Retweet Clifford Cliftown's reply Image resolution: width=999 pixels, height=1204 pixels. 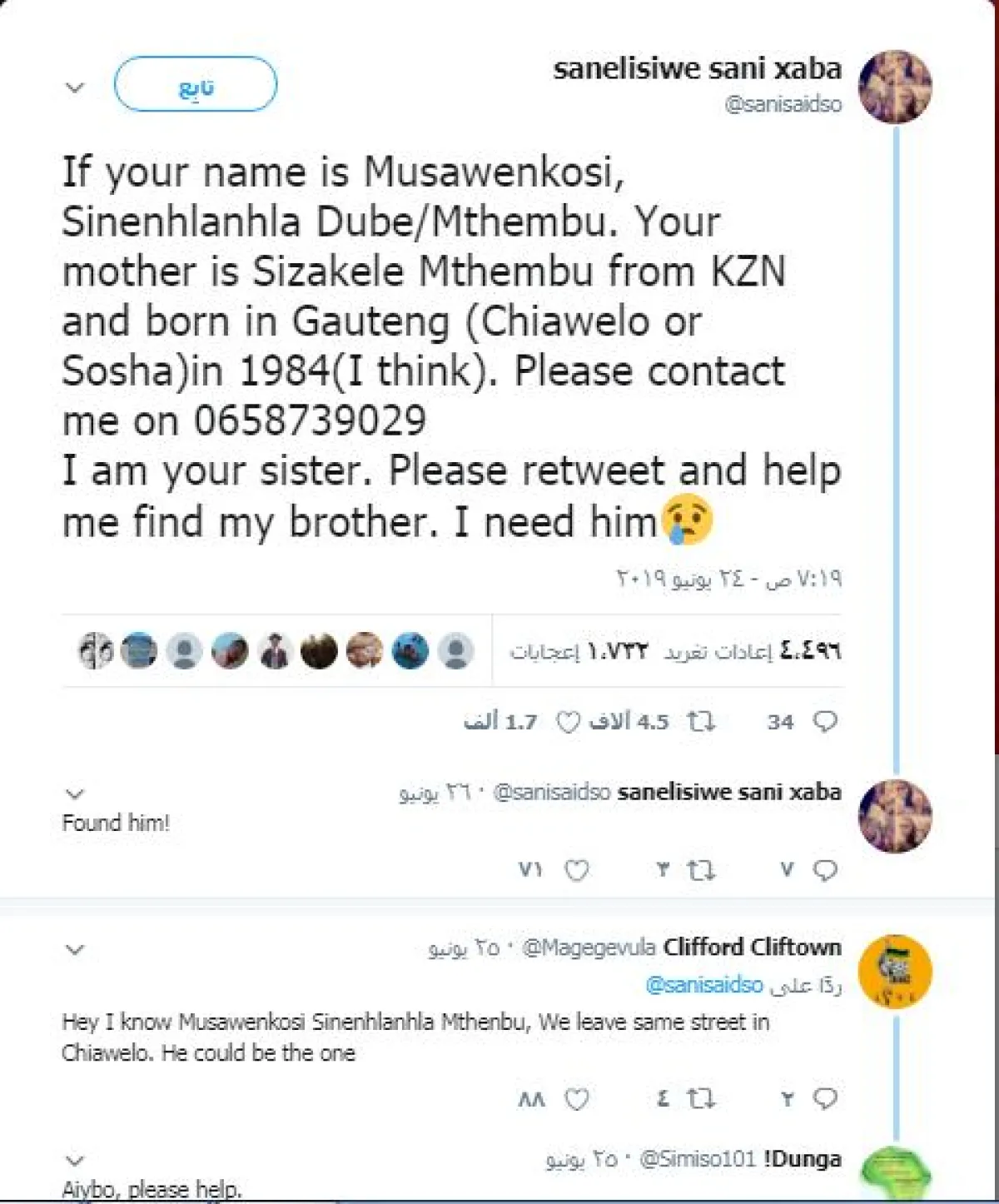[x=701, y=1099]
